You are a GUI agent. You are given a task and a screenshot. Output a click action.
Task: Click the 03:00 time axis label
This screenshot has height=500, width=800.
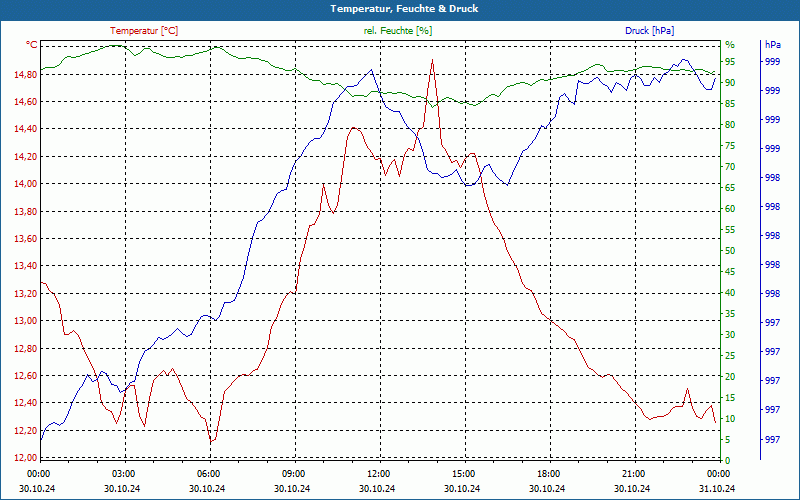tap(122, 473)
